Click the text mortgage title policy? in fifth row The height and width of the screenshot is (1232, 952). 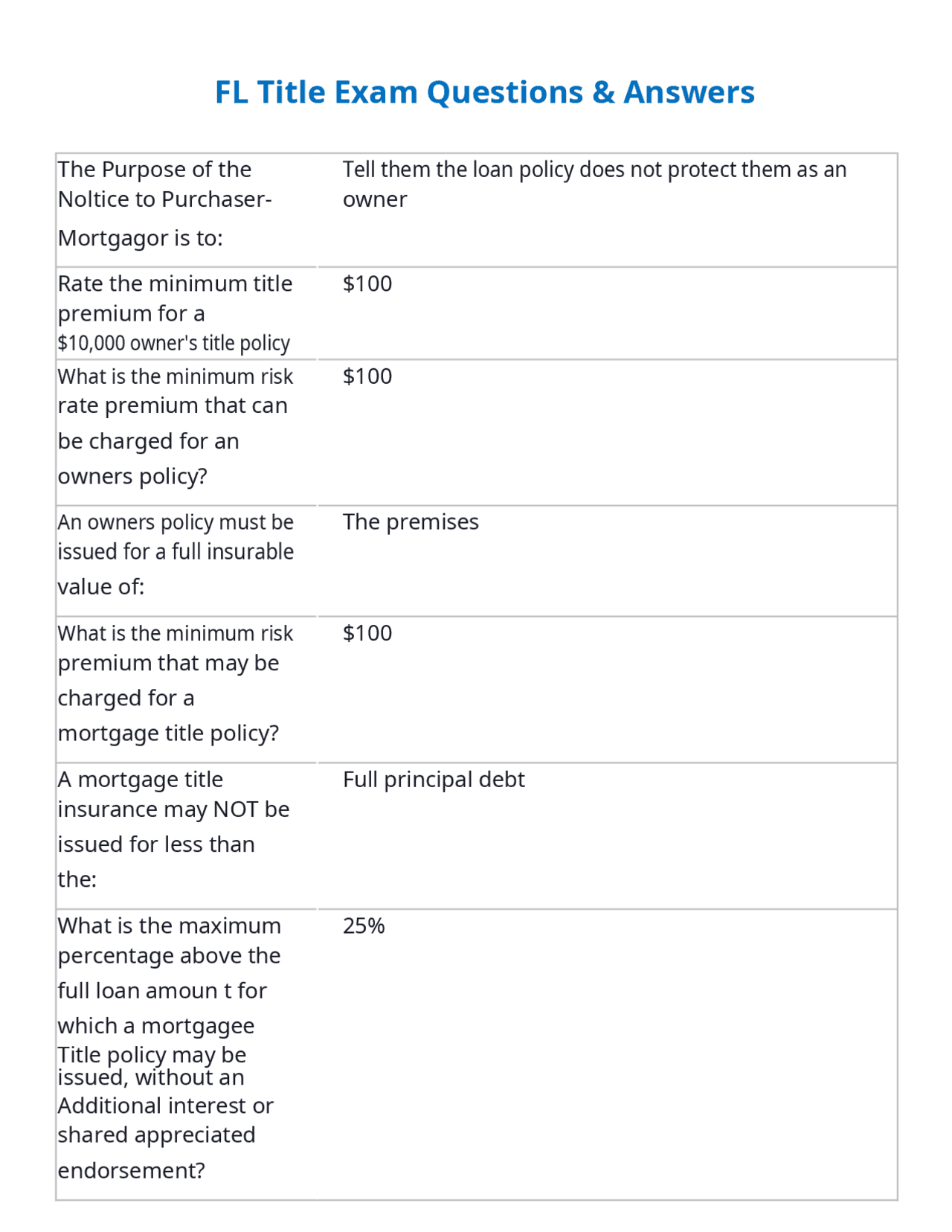coord(168,734)
